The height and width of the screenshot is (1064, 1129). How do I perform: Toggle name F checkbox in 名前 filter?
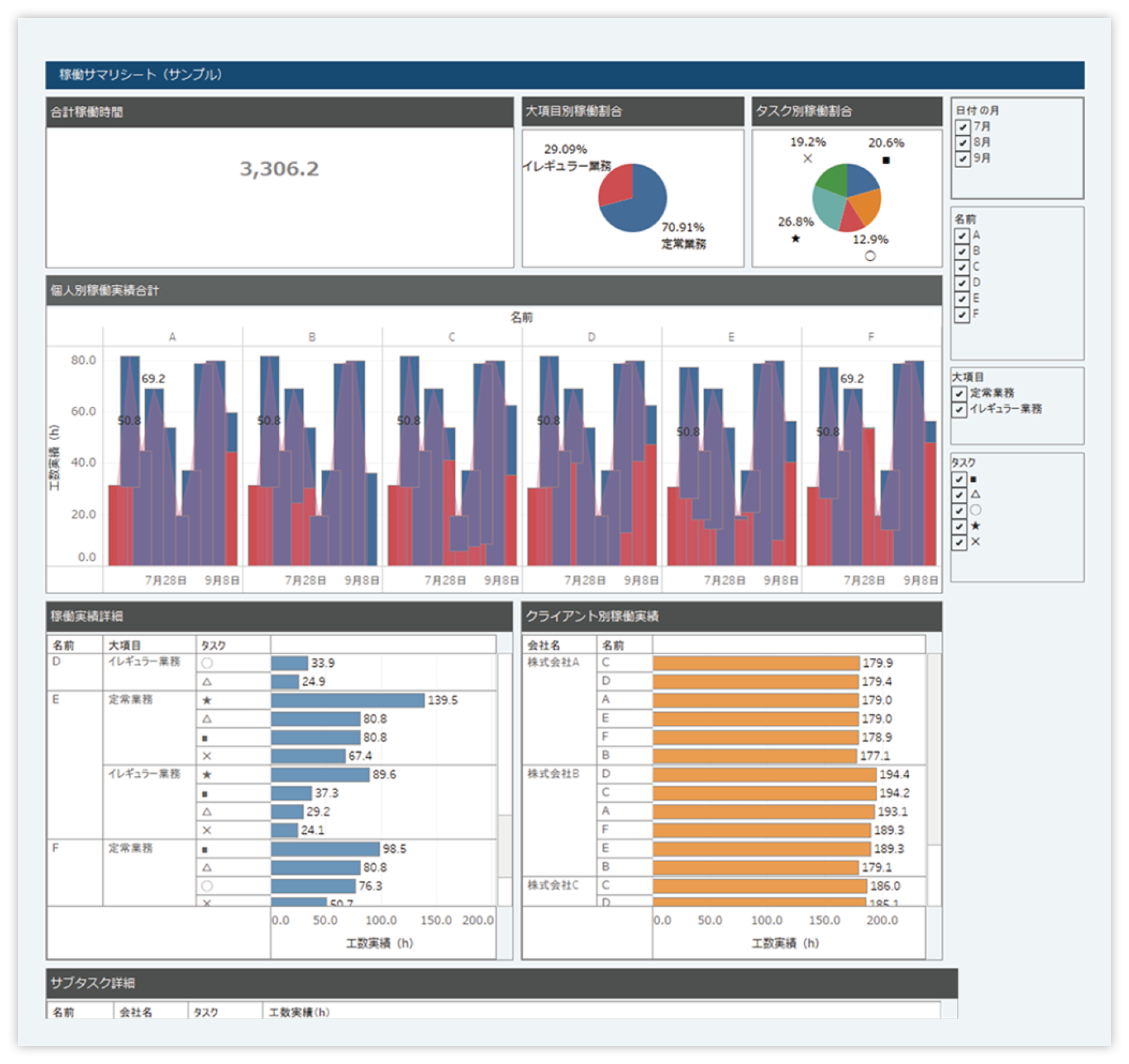tap(962, 314)
